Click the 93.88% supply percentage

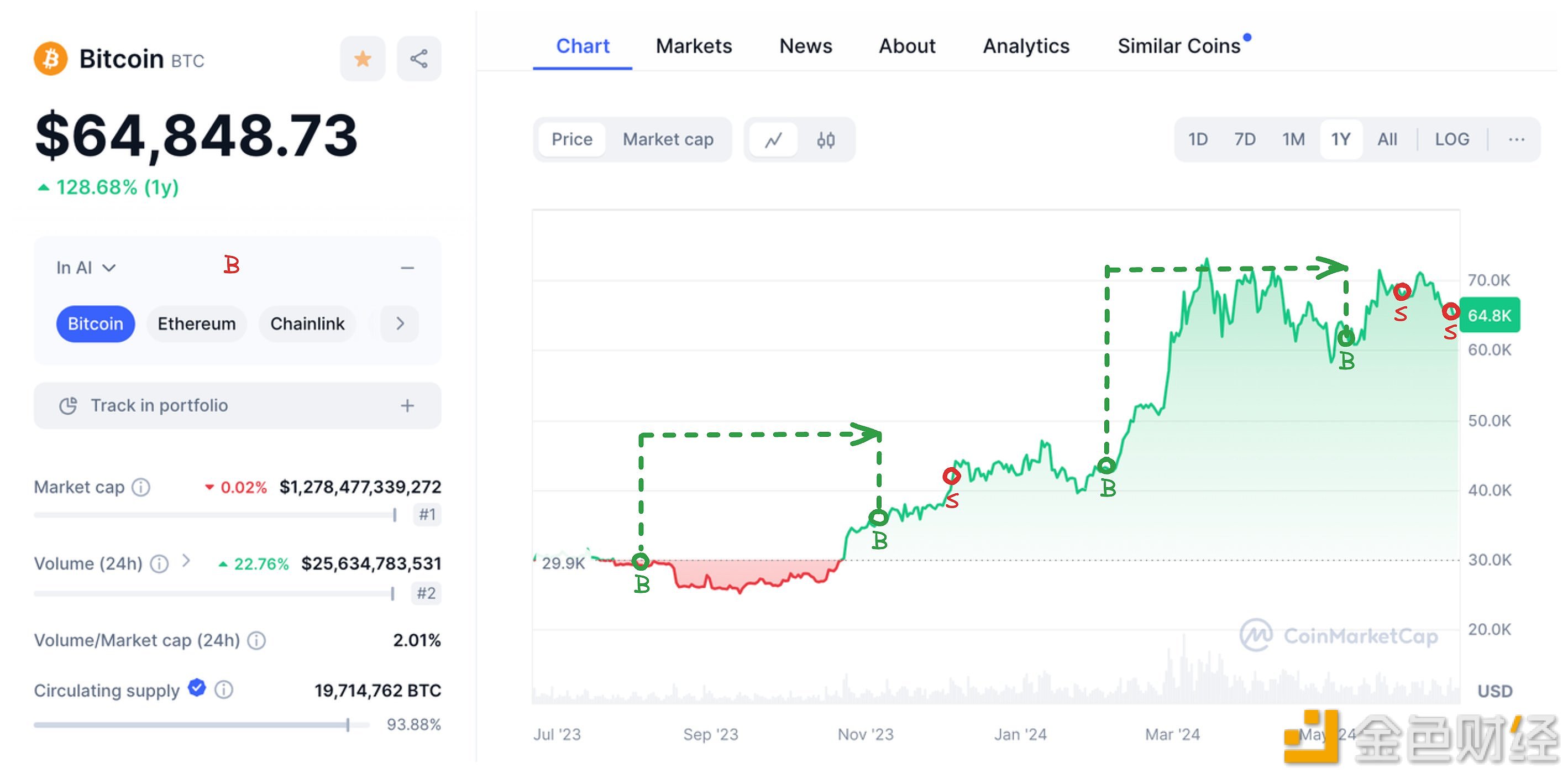414,725
